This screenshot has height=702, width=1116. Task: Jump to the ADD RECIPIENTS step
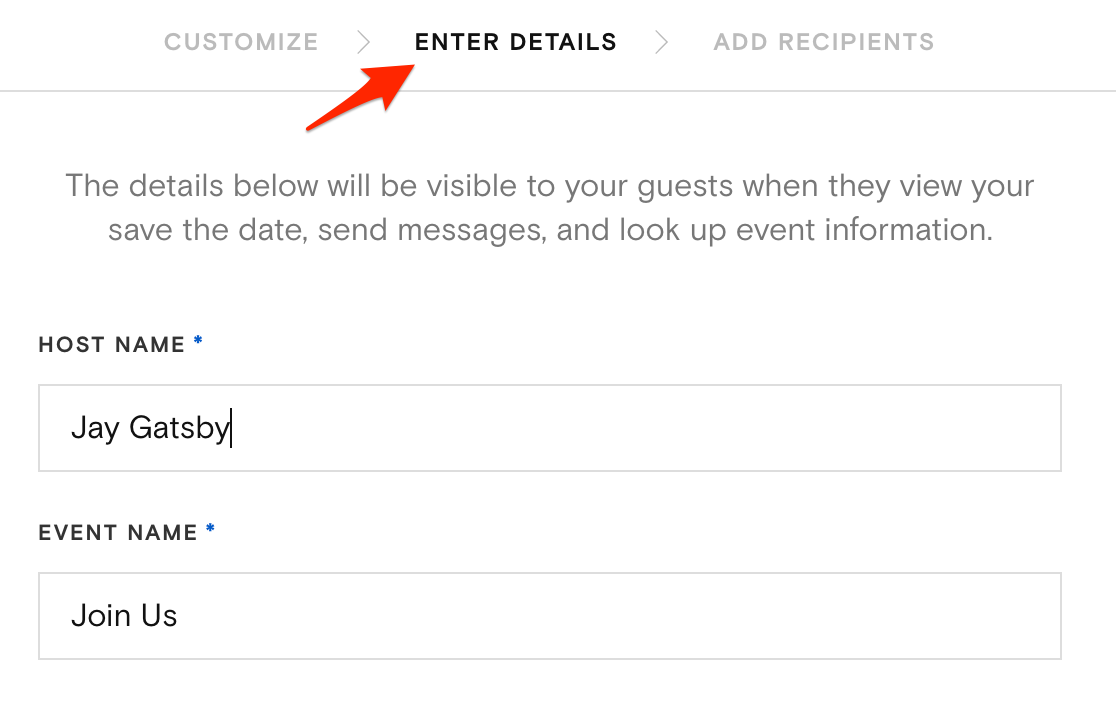tap(823, 42)
